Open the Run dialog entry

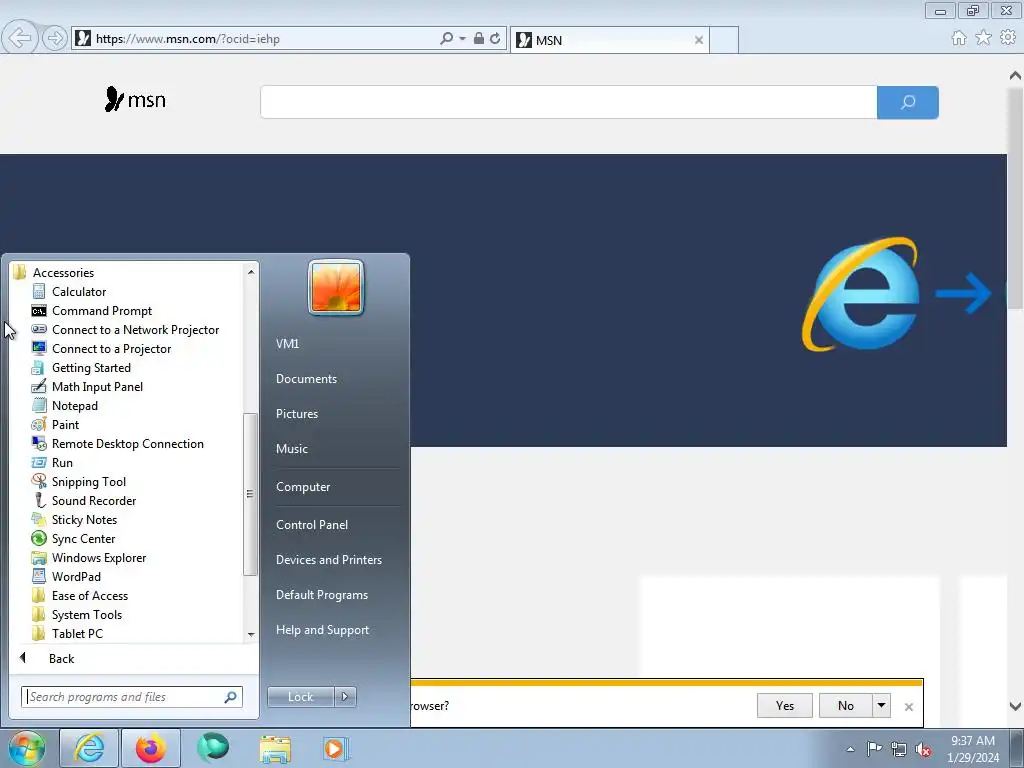pos(62,462)
